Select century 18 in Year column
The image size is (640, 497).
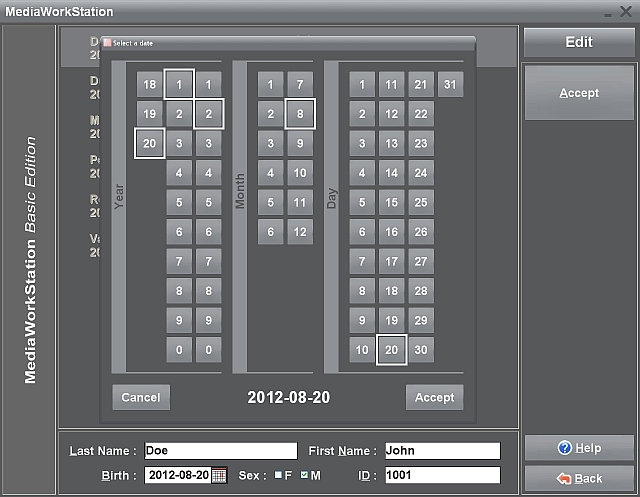tap(149, 84)
